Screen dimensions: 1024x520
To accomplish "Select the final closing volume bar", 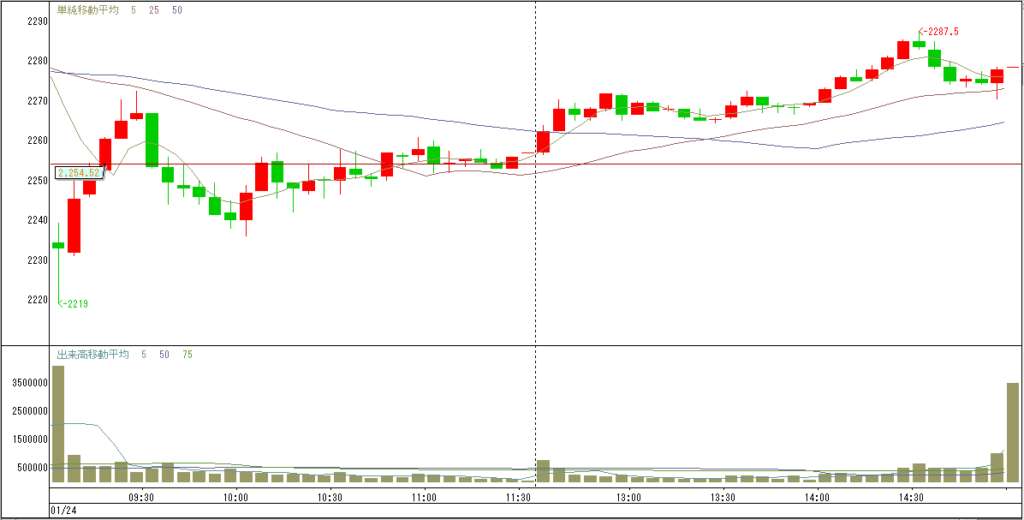I will (1013, 432).
